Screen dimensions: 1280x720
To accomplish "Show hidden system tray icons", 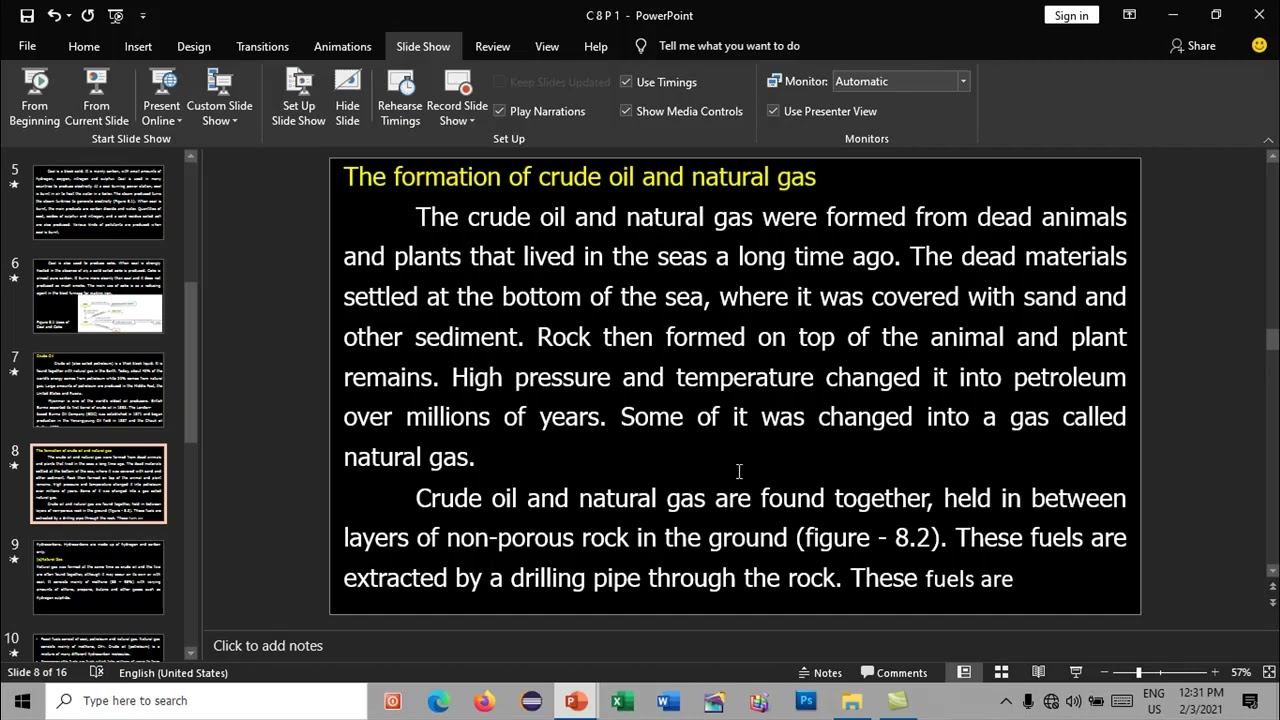I will click(x=1006, y=701).
